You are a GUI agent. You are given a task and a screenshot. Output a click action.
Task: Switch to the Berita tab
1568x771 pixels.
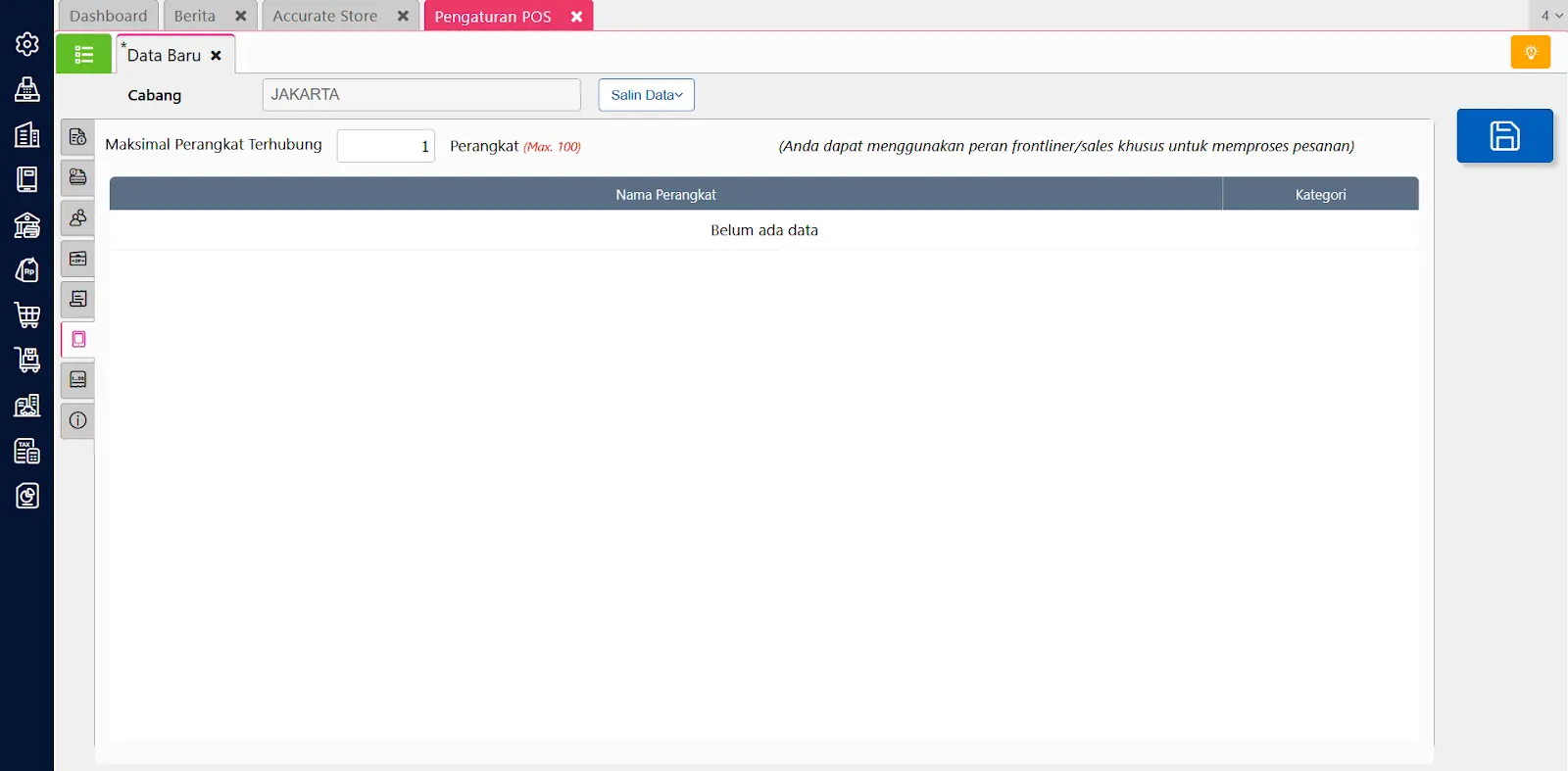tap(195, 16)
